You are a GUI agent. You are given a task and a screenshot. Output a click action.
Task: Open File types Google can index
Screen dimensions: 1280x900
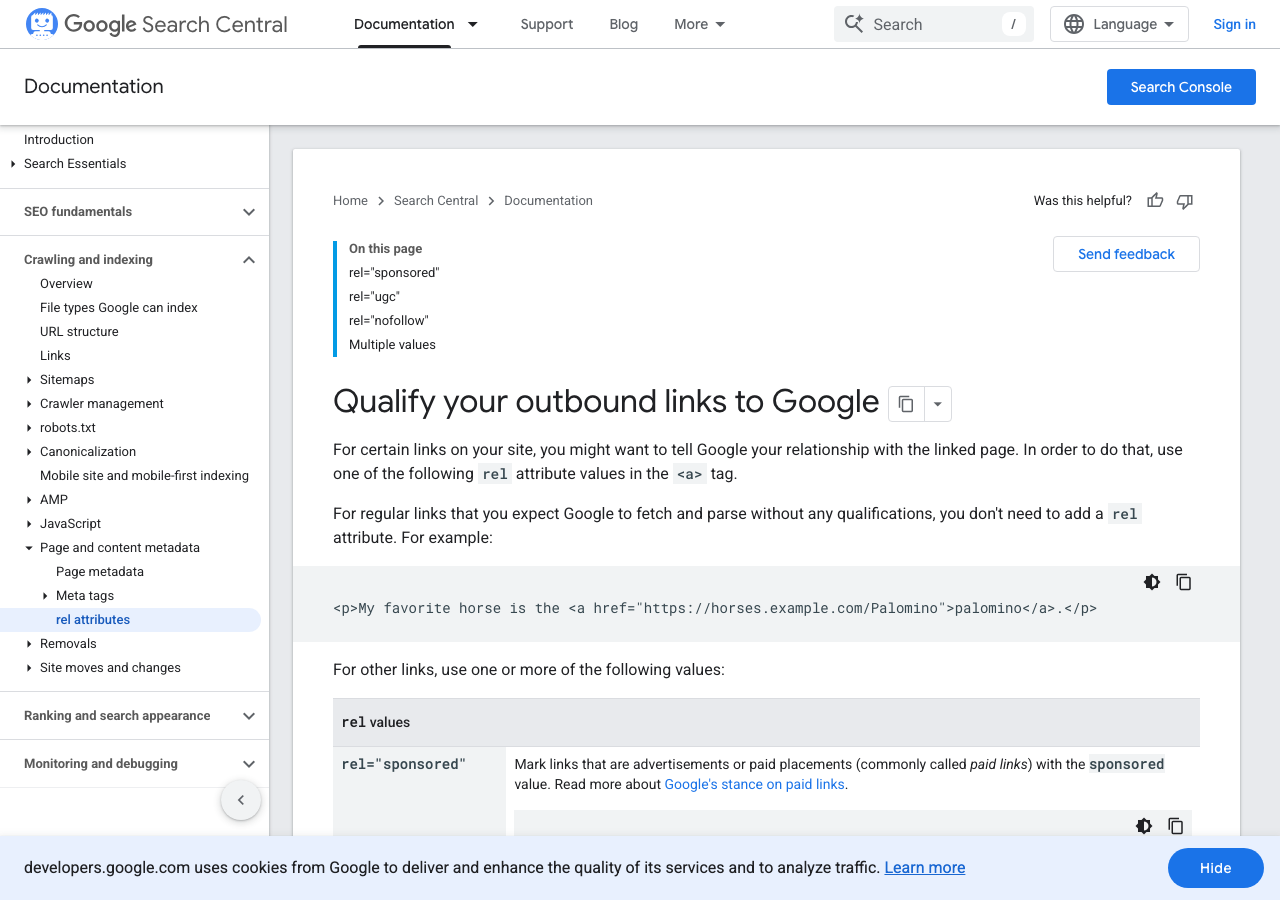click(x=119, y=308)
